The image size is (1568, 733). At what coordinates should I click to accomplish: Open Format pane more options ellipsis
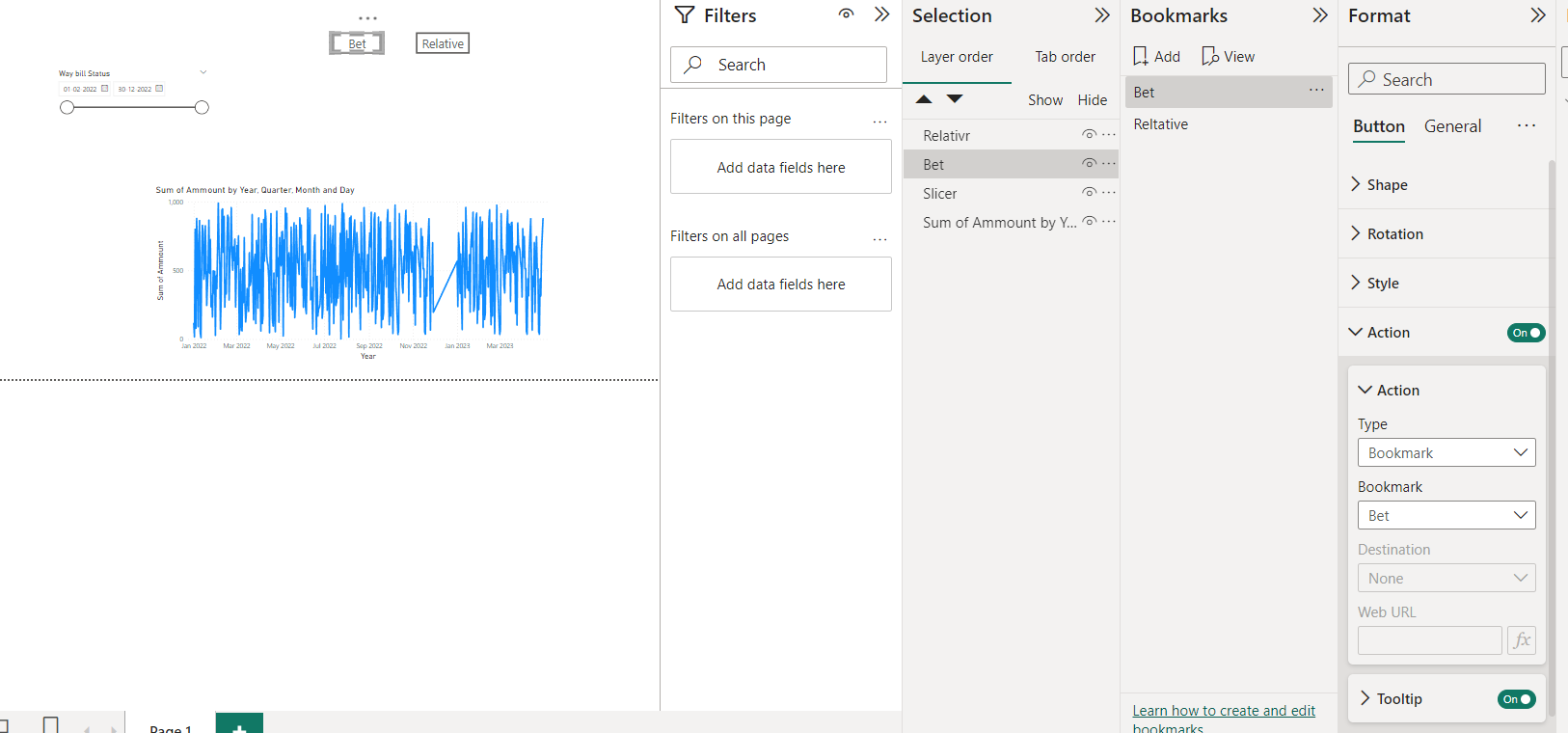(x=1526, y=125)
